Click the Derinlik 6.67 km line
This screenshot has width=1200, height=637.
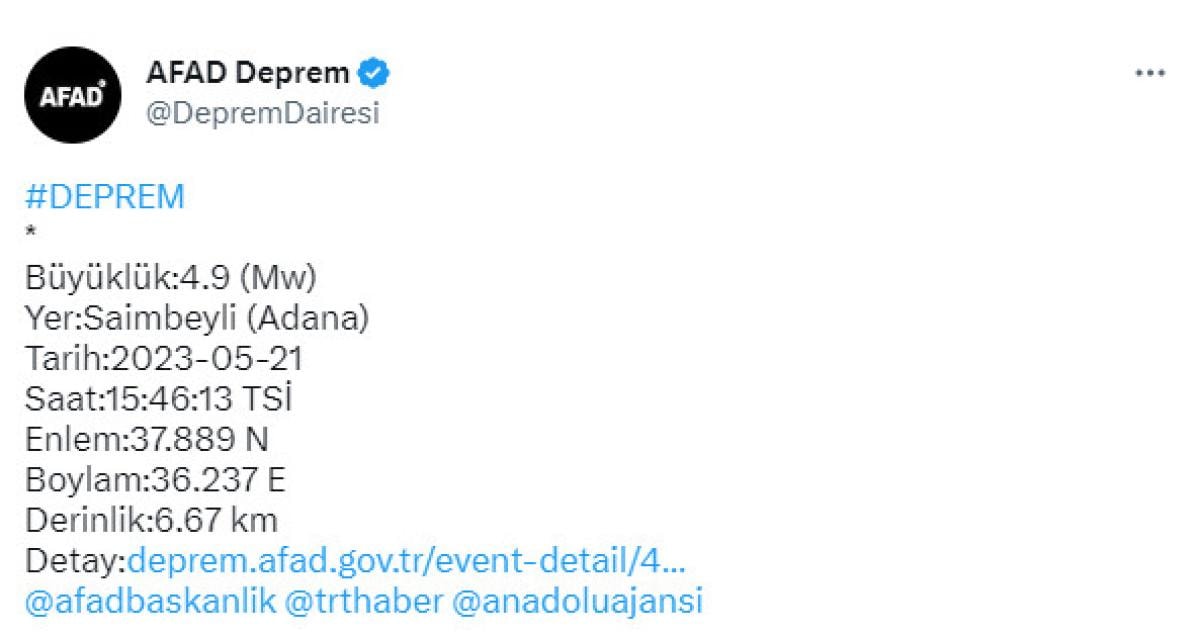click(x=151, y=520)
